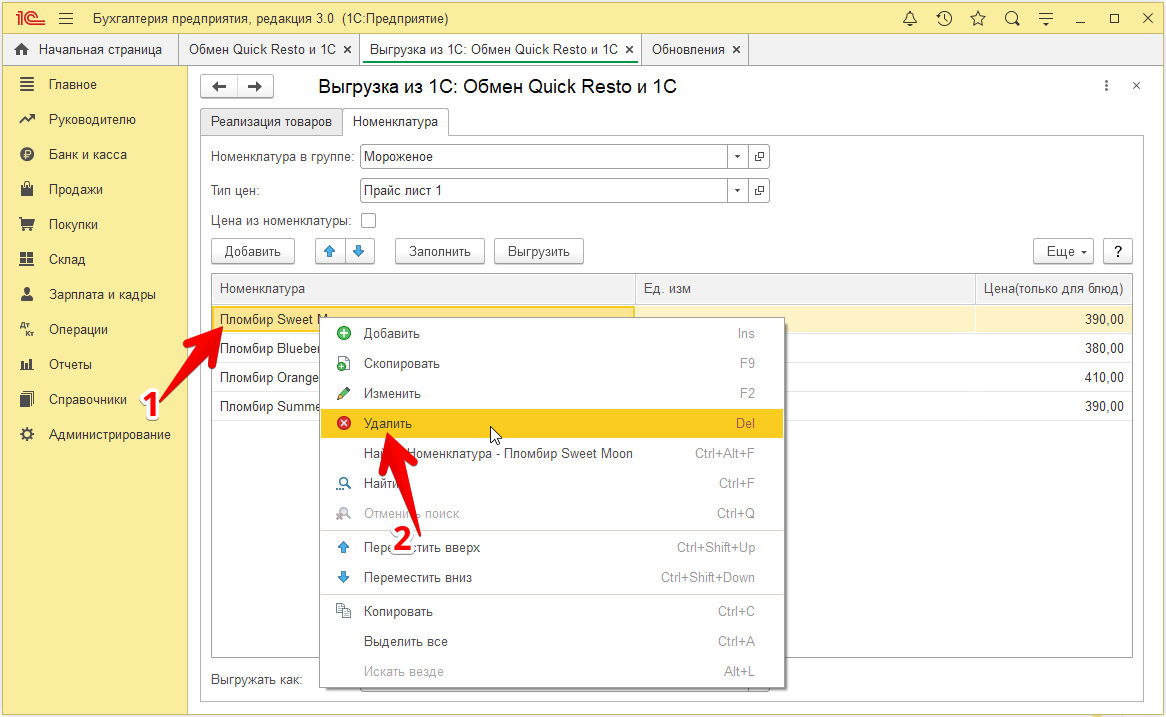The image size is (1166, 717).
Task: Choose Удалить in the context menu
Action: tap(552, 423)
